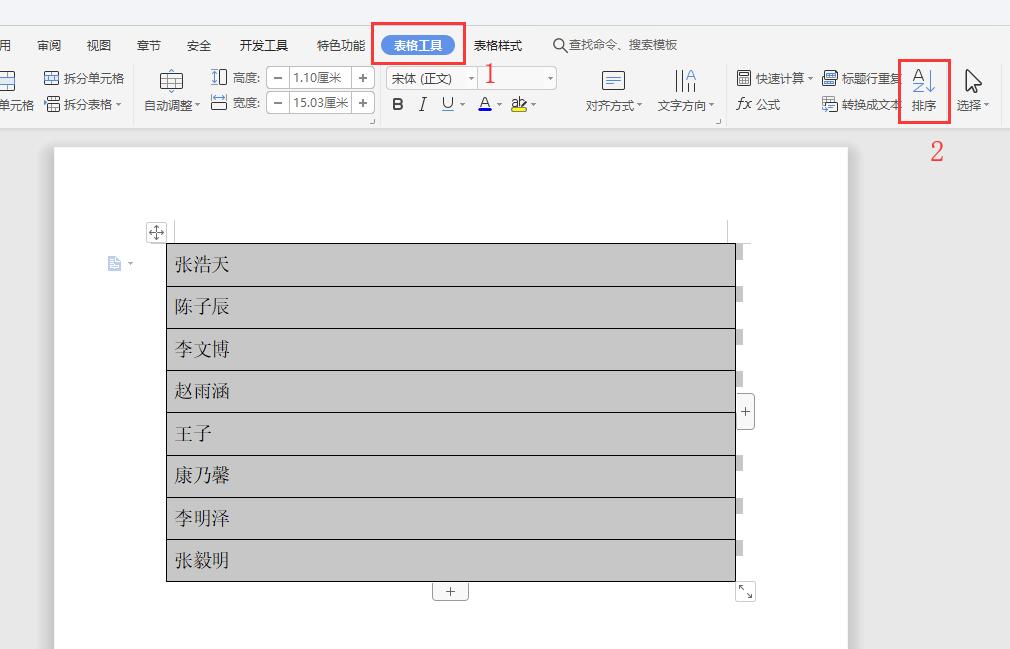Increase row height with the plus stepper
1010x649 pixels.
pos(363,76)
